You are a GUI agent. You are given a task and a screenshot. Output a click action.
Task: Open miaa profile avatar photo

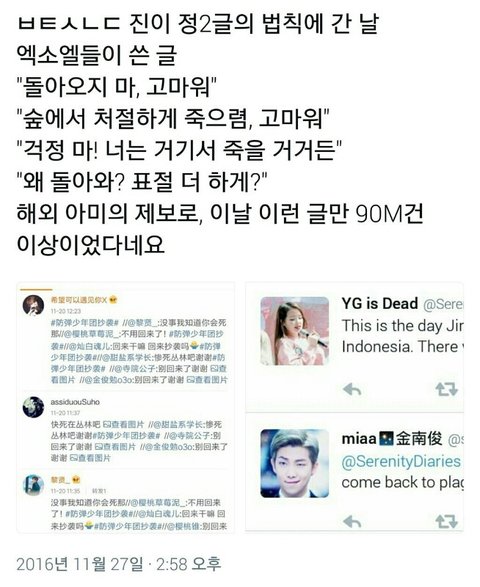pyautogui.click(x=295, y=463)
